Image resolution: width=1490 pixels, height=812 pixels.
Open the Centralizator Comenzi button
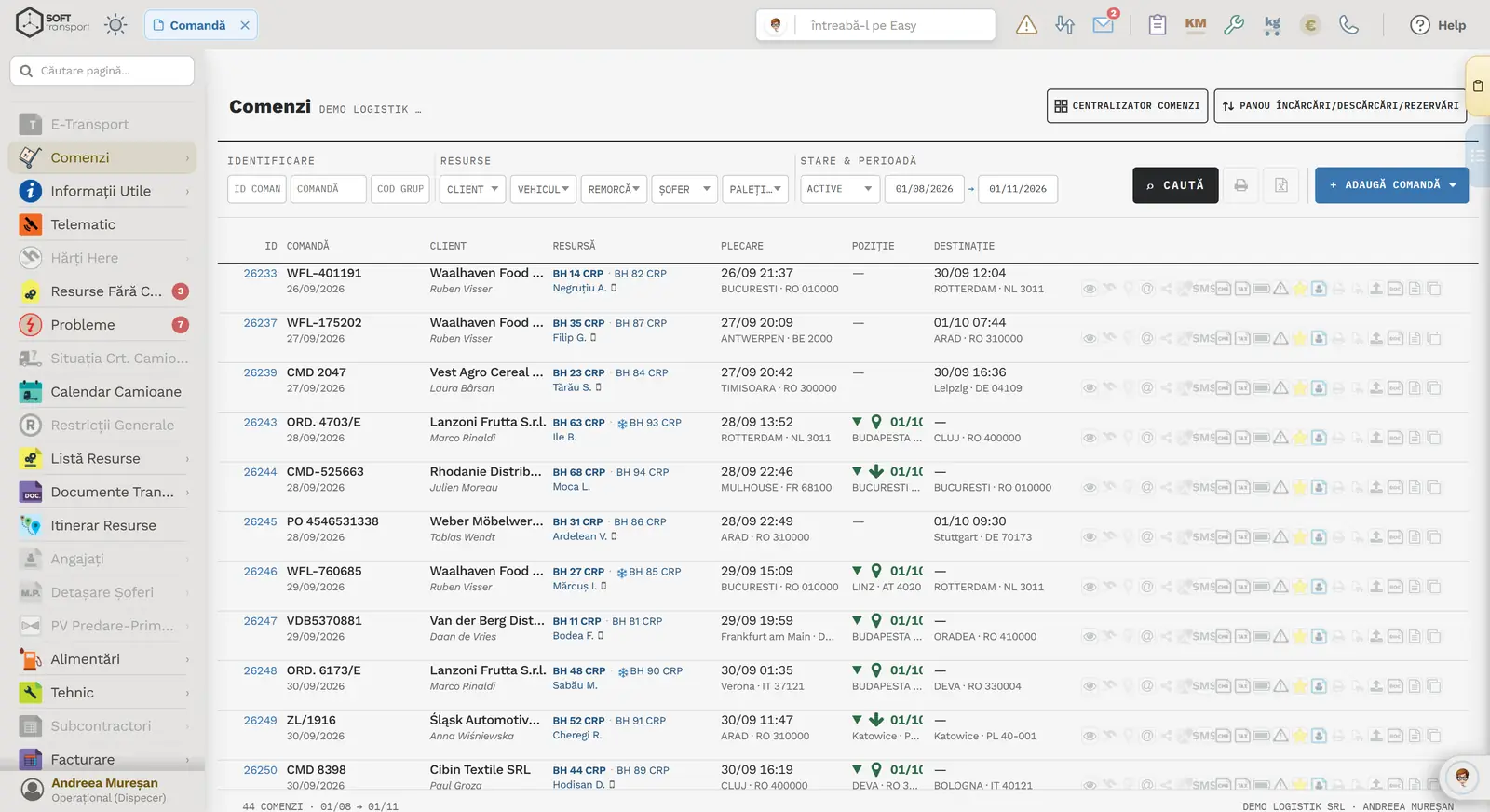pyautogui.click(x=1127, y=106)
